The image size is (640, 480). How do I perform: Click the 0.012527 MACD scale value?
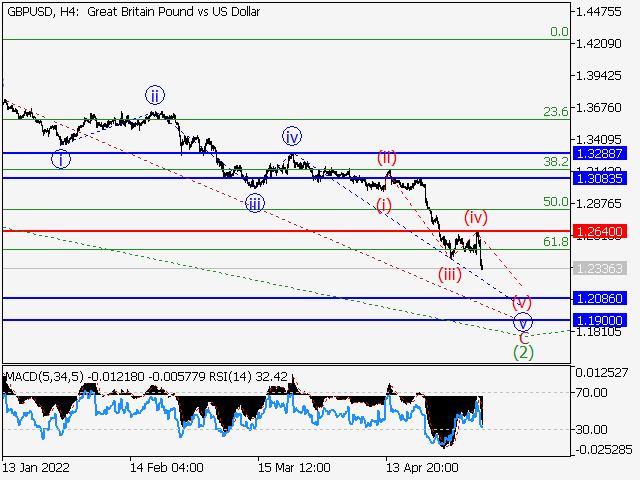click(x=602, y=373)
